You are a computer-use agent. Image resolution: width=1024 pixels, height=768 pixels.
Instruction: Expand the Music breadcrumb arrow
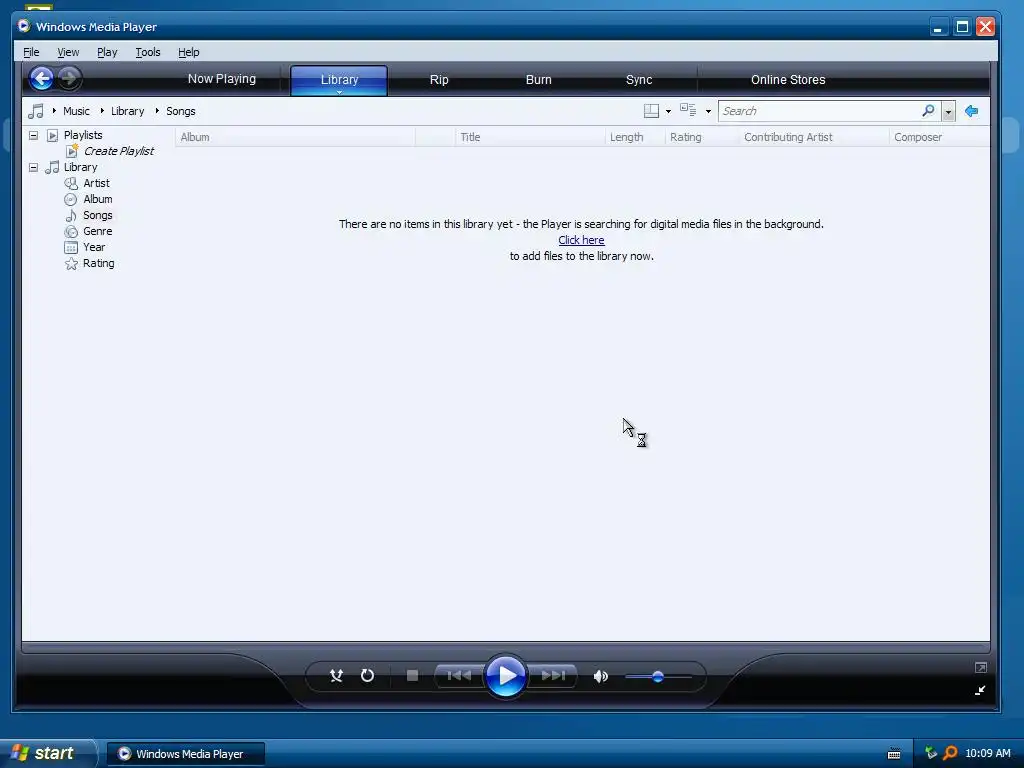click(x=54, y=111)
